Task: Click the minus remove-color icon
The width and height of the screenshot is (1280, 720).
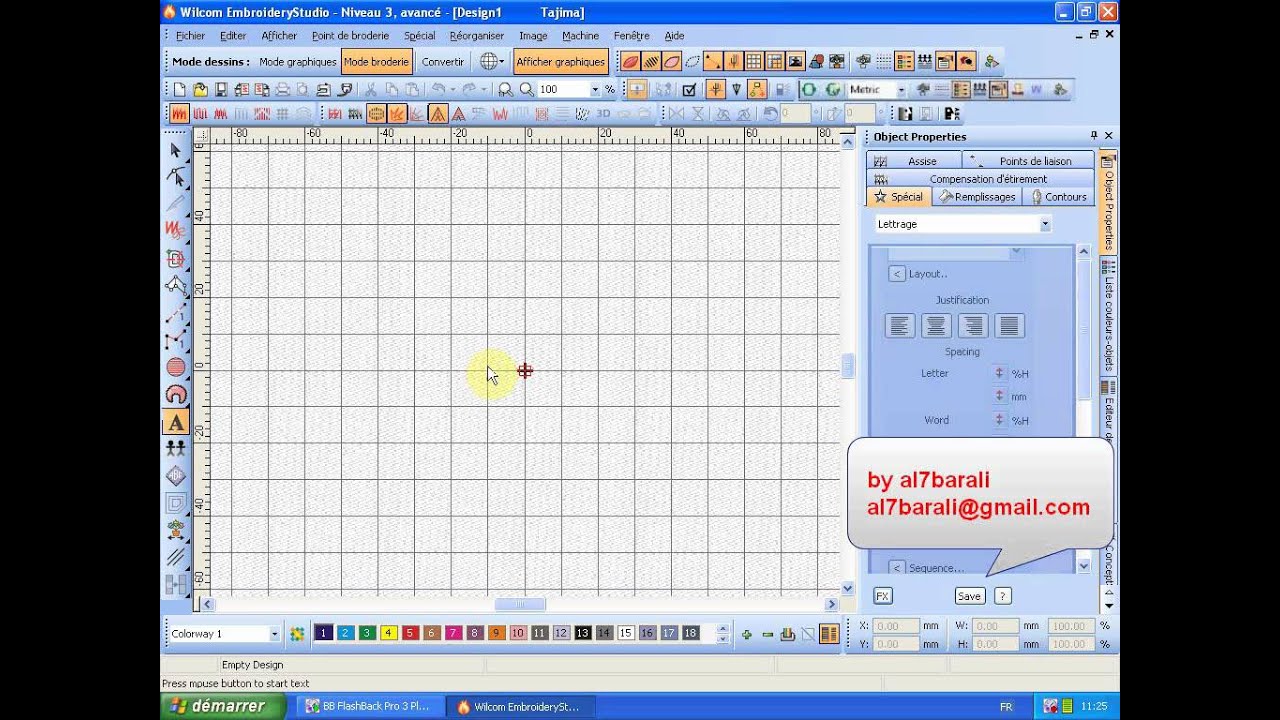Action: tap(767, 634)
